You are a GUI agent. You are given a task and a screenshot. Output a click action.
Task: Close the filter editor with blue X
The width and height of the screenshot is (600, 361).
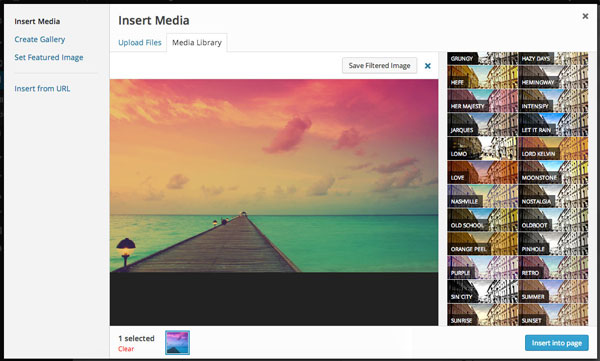point(428,66)
